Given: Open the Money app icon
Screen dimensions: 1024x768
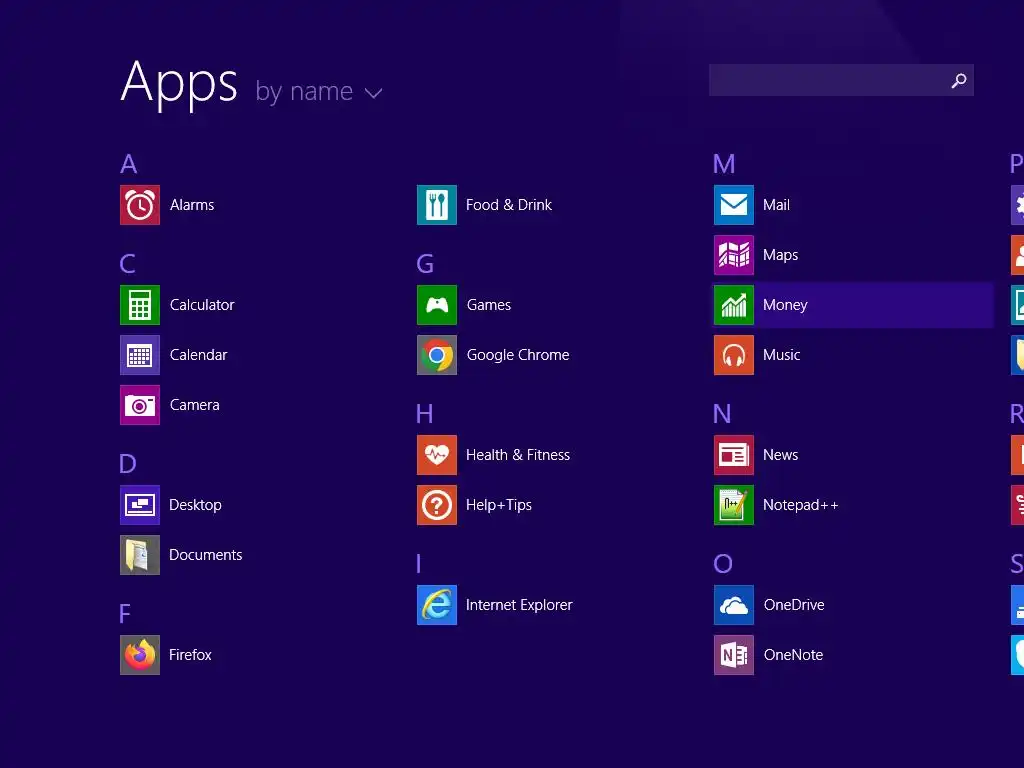Looking at the screenshot, I should point(734,305).
